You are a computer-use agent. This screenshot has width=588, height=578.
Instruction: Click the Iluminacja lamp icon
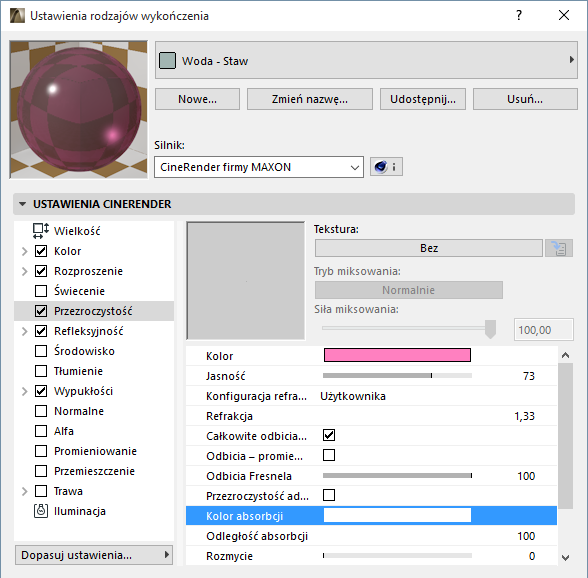pos(41,511)
